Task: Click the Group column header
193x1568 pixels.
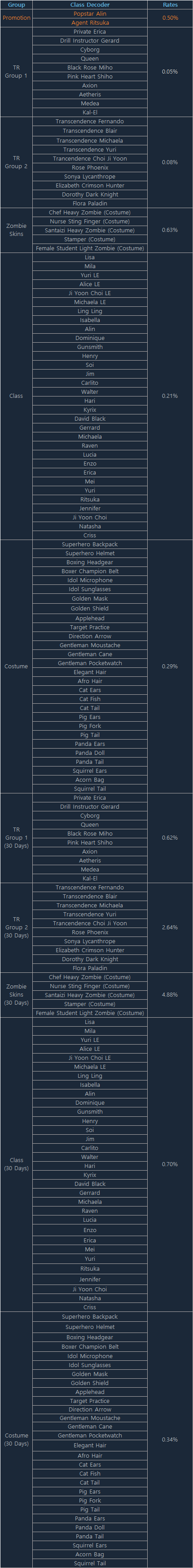Action: pyautogui.click(x=17, y=5)
